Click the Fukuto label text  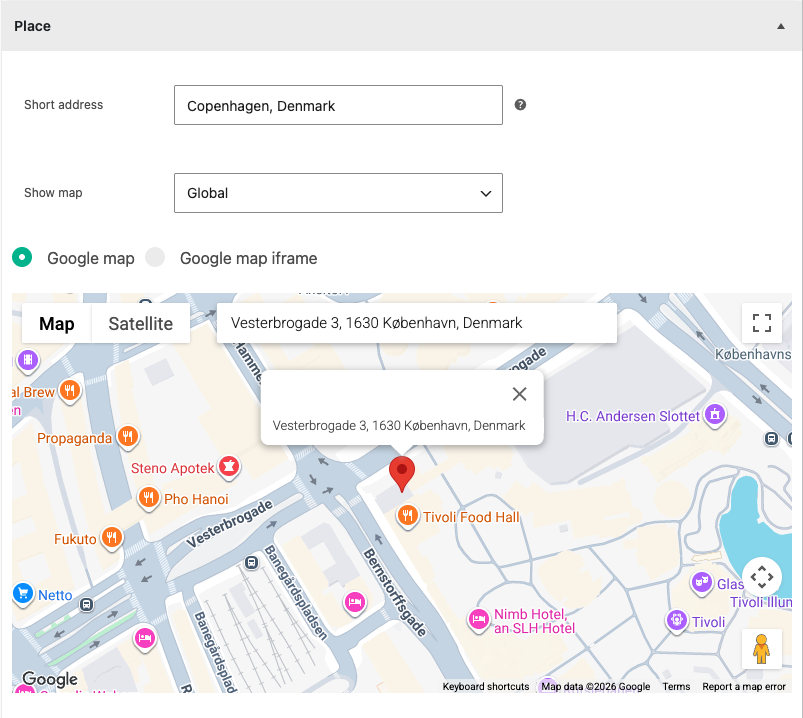pyautogui.click(x=75, y=539)
